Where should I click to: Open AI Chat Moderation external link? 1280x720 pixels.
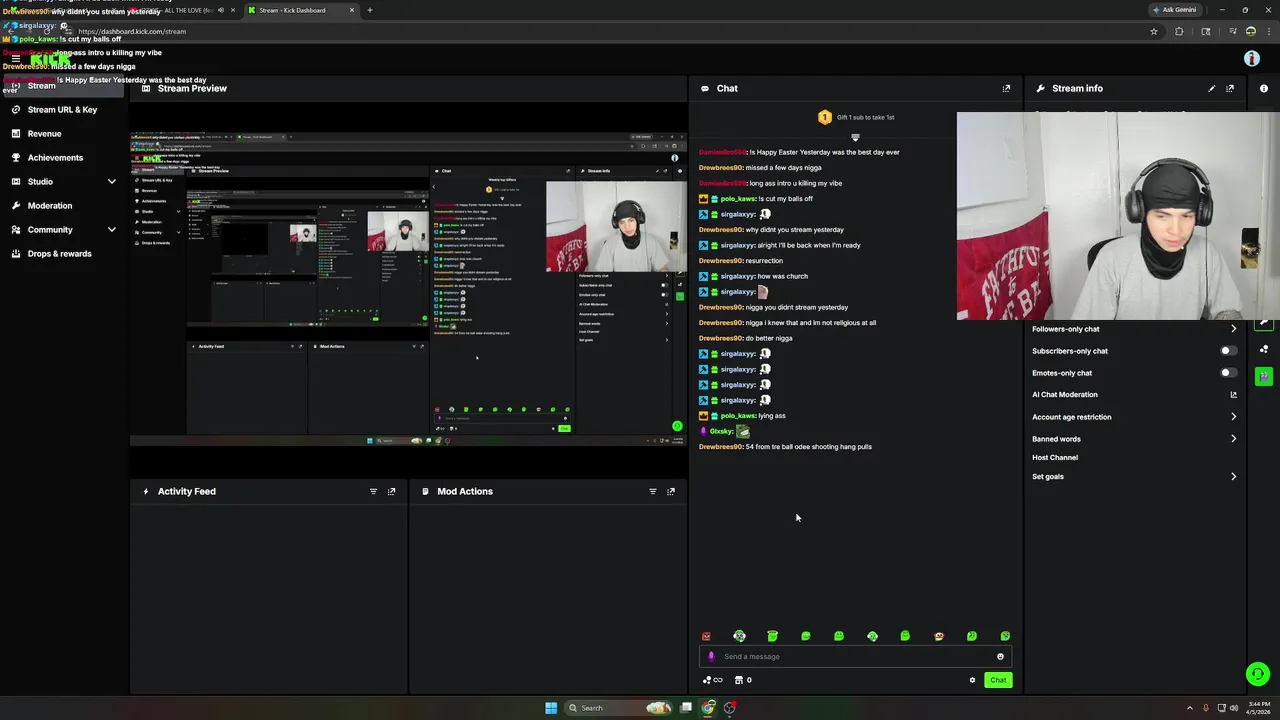point(1233,395)
